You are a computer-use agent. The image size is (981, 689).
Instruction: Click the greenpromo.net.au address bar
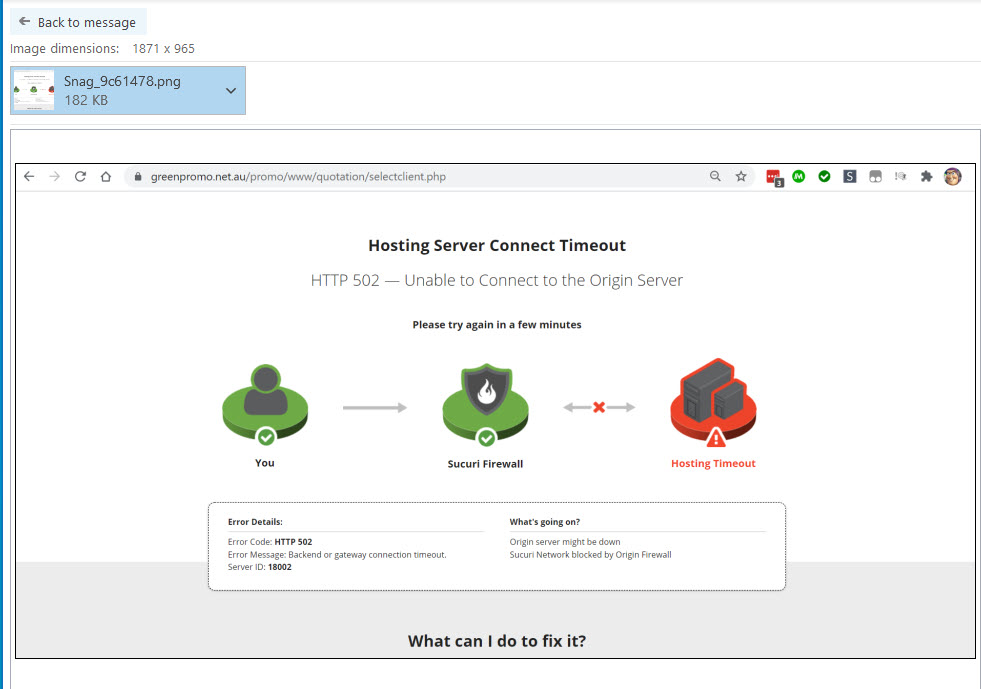point(400,177)
